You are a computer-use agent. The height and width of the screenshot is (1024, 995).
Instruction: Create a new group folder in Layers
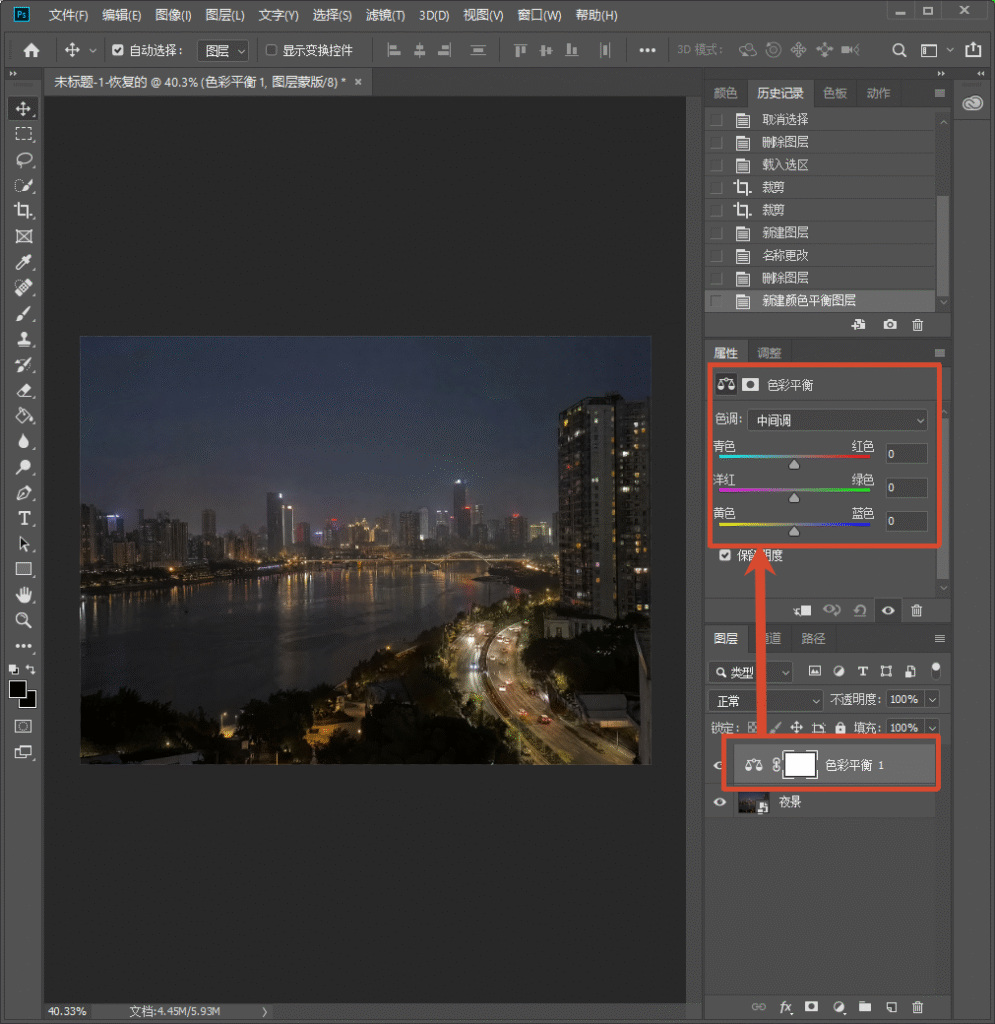(x=865, y=1007)
